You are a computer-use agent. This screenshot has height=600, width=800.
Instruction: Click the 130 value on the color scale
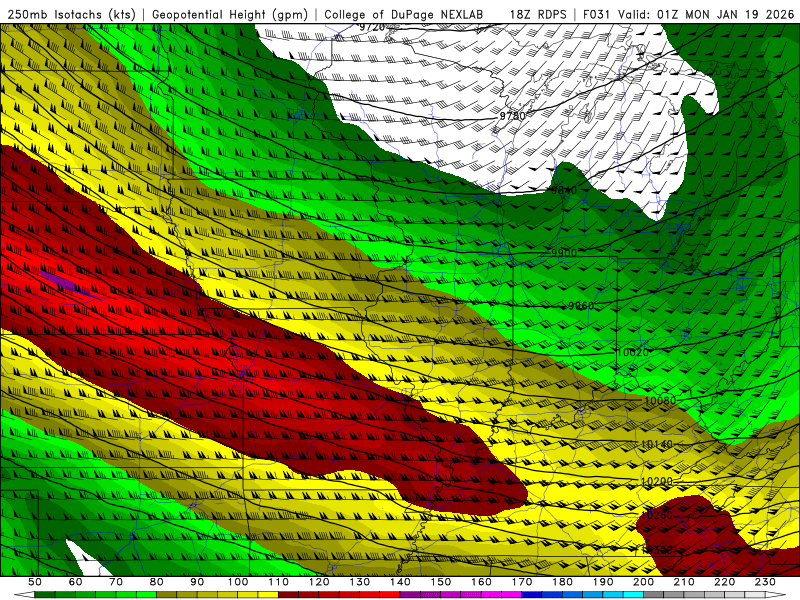click(x=360, y=582)
